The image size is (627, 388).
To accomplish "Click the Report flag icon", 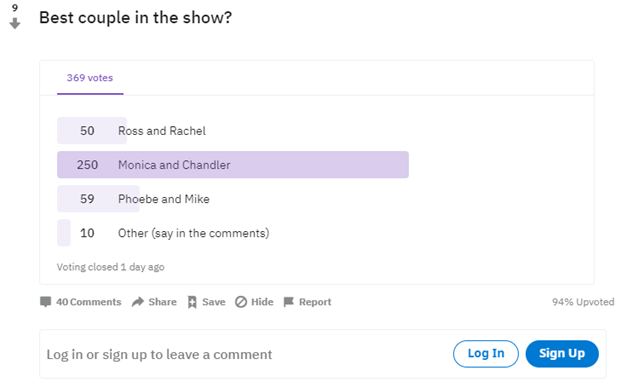I will click(288, 302).
